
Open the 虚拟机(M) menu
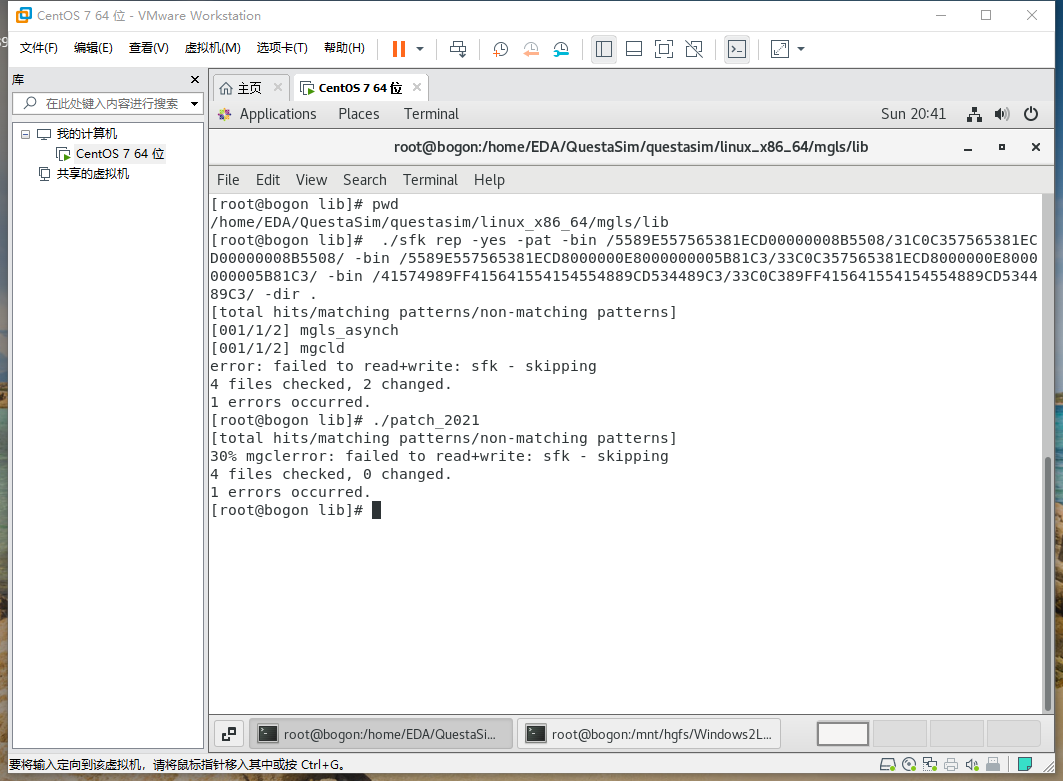pyautogui.click(x=213, y=47)
